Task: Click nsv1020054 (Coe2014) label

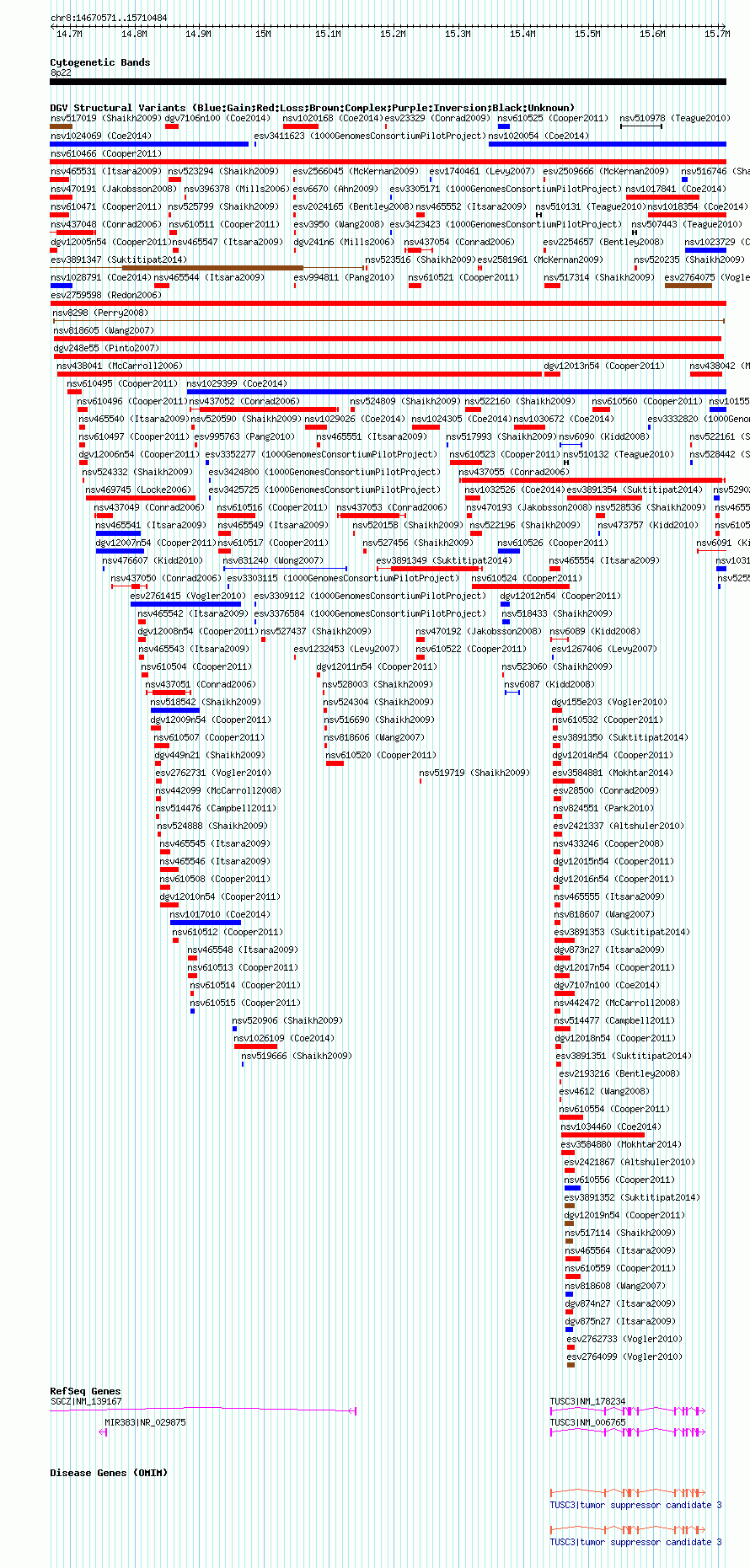Action: pos(538,136)
